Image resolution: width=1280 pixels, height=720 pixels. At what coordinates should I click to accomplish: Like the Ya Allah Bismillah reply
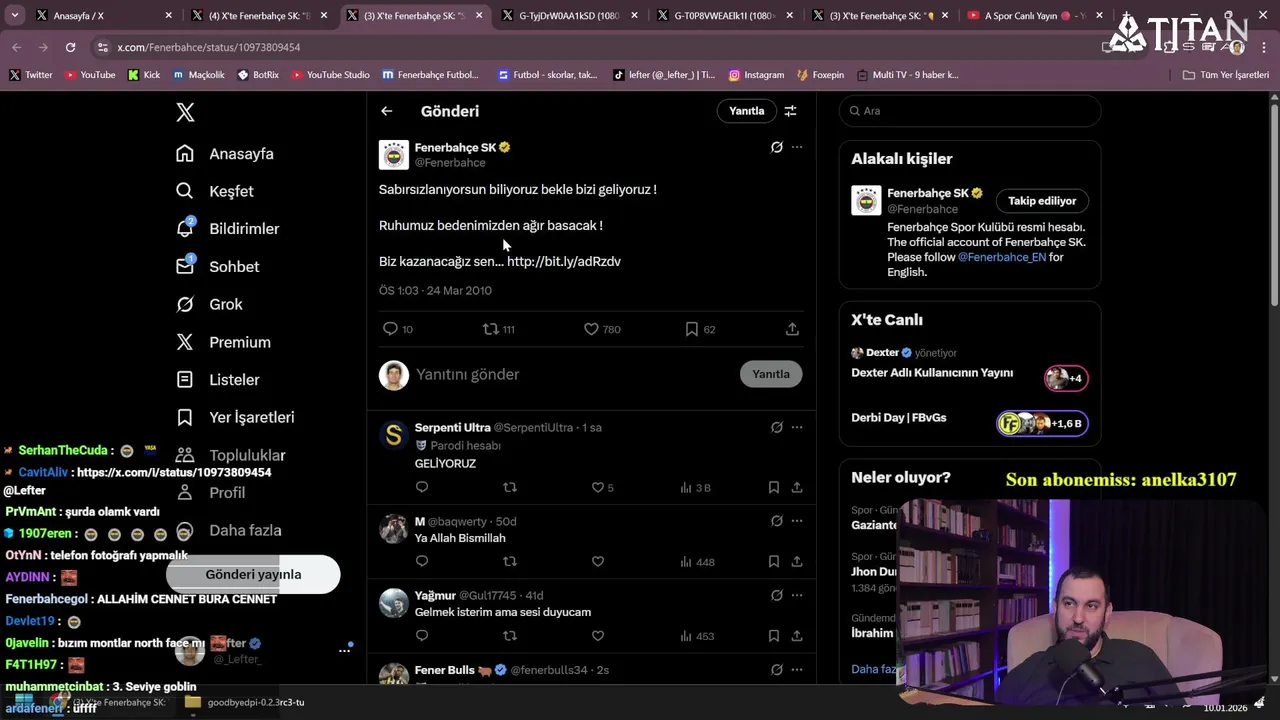click(597, 562)
